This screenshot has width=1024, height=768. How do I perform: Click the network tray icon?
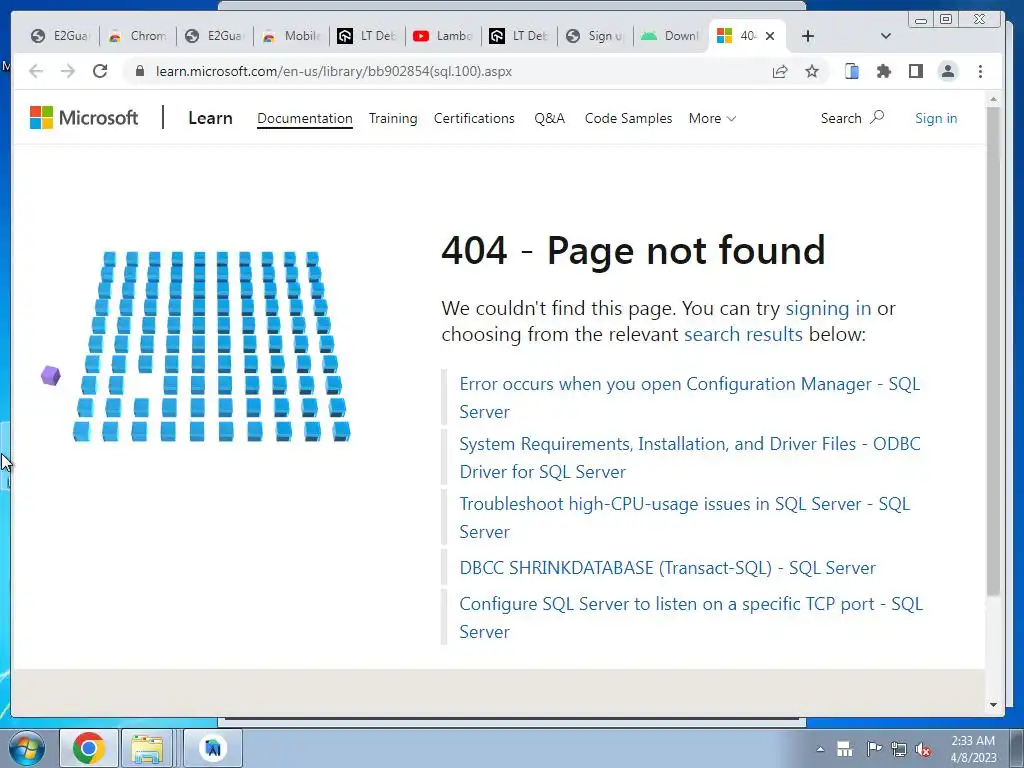click(x=899, y=750)
